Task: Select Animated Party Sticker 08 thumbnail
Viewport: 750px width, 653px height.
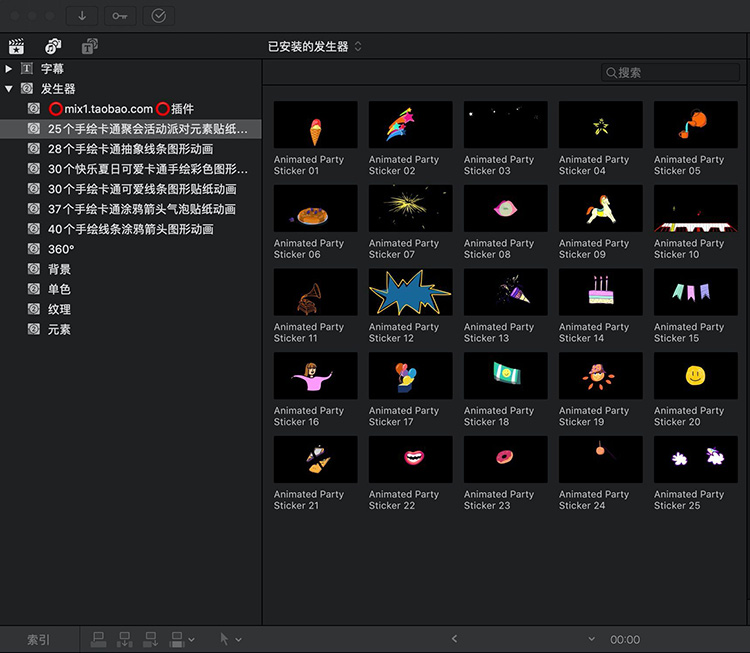Action: point(506,208)
